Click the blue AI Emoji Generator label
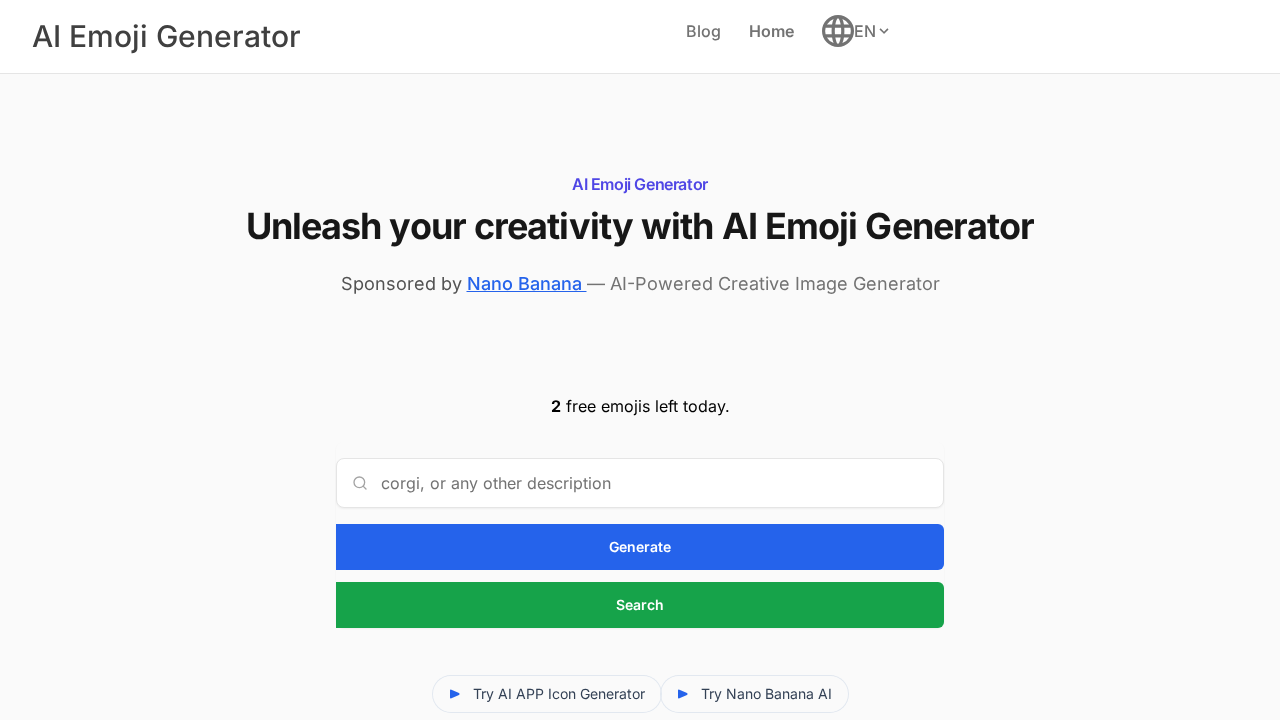The height and width of the screenshot is (720, 1280). pos(639,184)
